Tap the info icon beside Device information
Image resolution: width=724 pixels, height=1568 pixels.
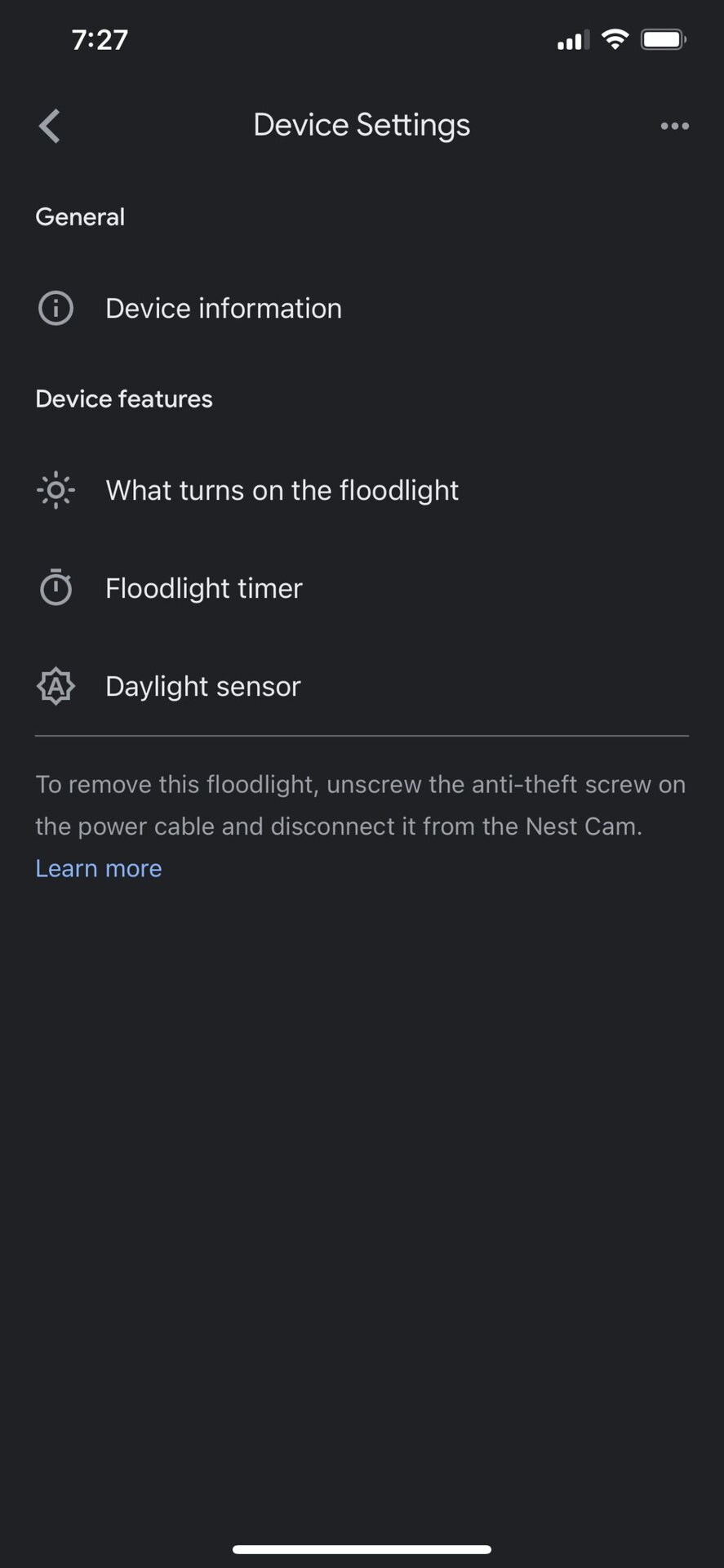point(56,309)
